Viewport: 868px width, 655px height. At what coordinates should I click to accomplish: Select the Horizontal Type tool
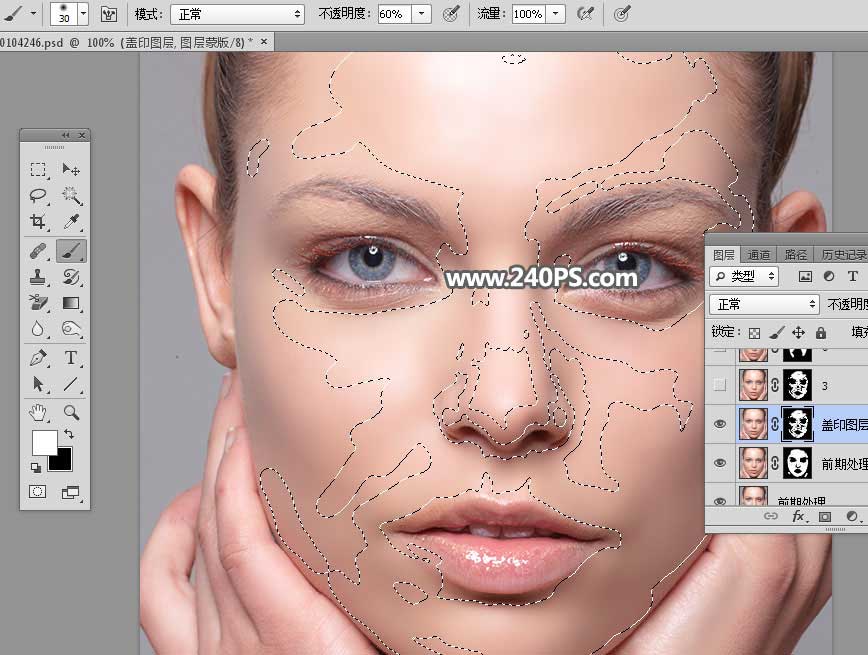[69, 358]
